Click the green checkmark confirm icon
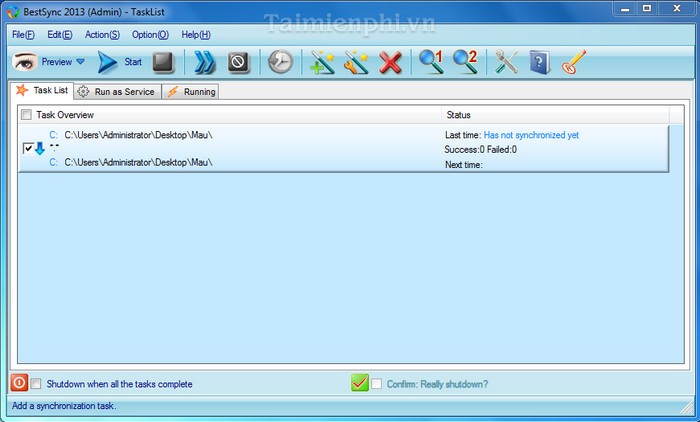 point(360,383)
